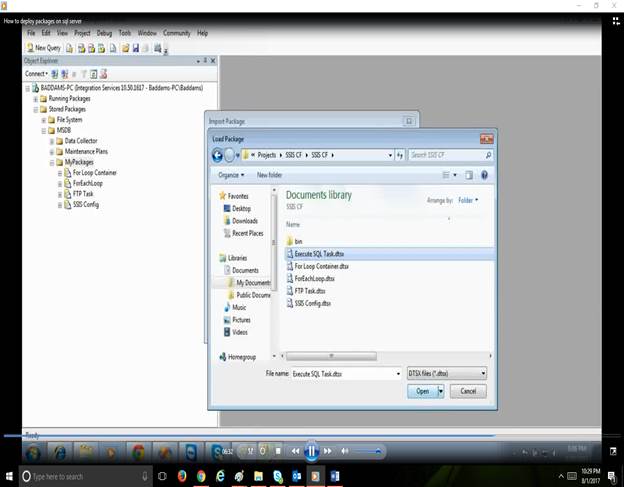
Task: Open the DTSX files type dropdown
Action: (x=447, y=373)
